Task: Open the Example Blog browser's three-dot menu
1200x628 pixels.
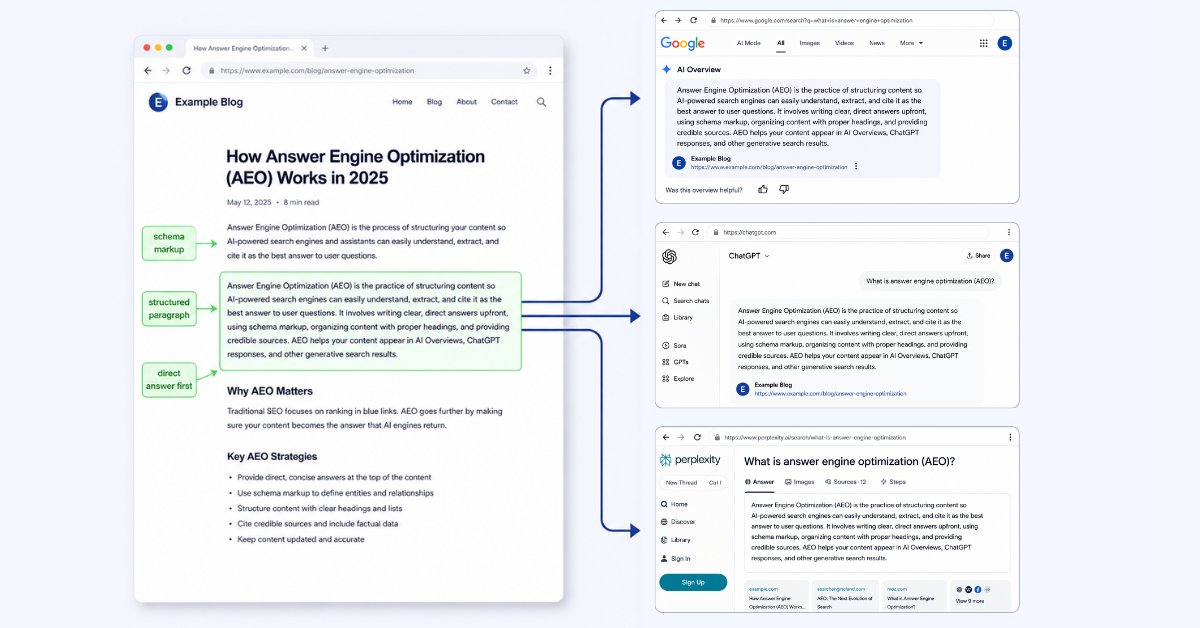Action: pyautogui.click(x=550, y=71)
